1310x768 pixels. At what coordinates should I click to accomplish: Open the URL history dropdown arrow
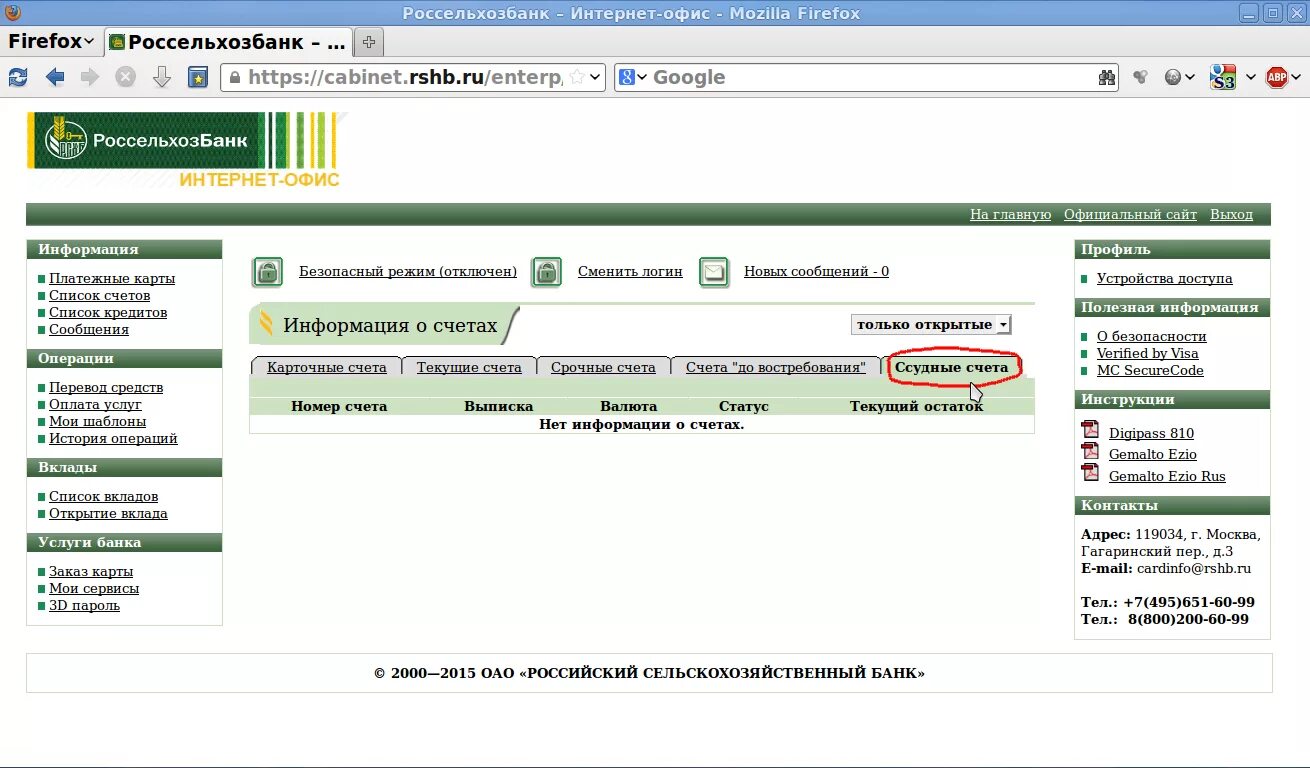coord(595,77)
